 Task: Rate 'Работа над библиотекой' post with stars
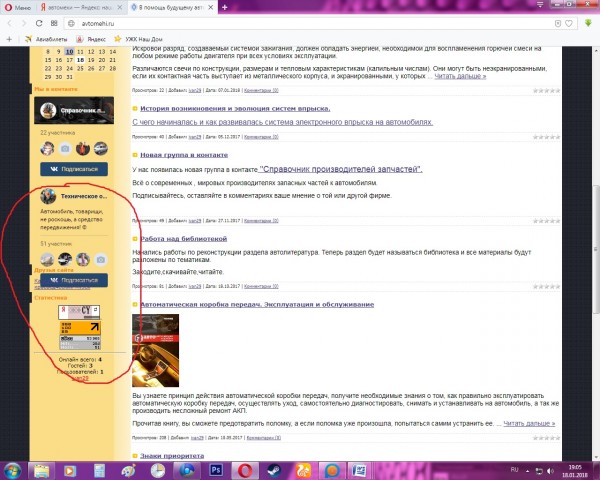pyautogui.click(x=546, y=287)
